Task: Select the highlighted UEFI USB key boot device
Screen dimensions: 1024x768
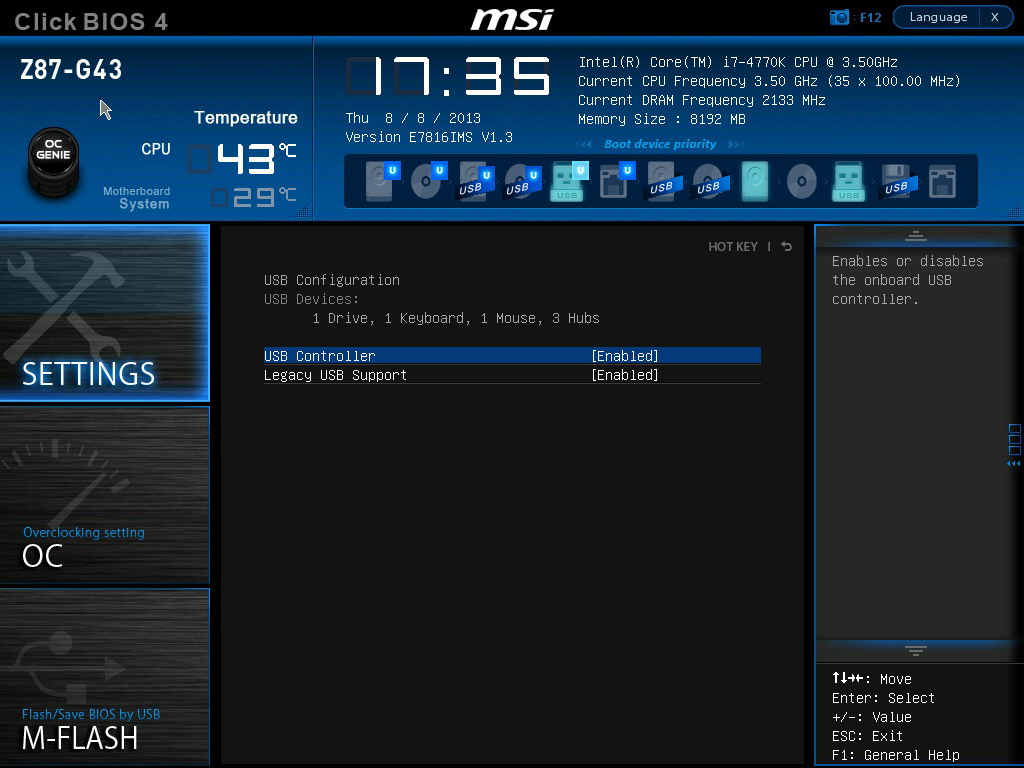Action: pyautogui.click(x=568, y=180)
